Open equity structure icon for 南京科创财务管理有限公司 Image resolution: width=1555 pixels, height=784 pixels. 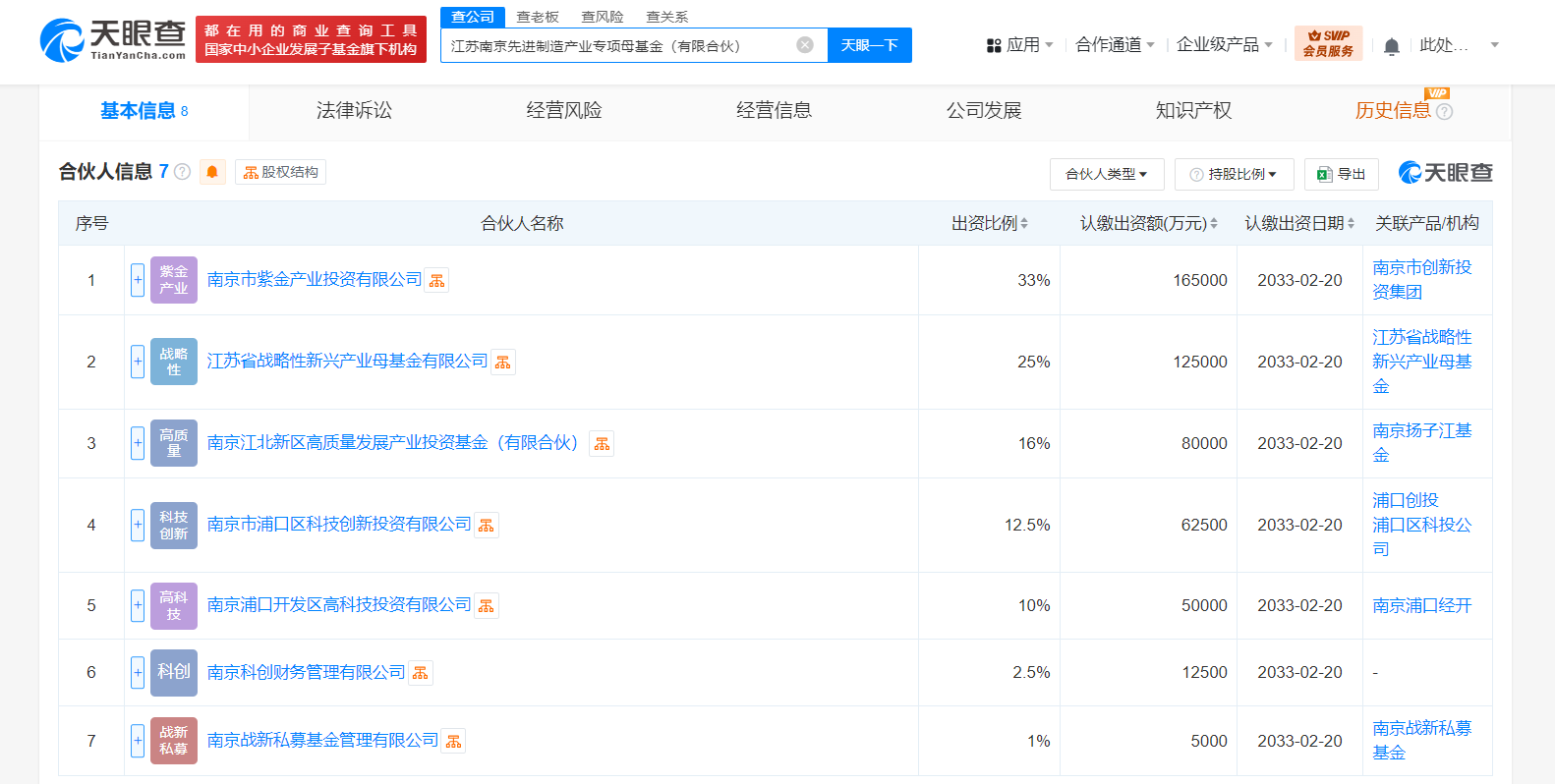pyautogui.click(x=421, y=673)
